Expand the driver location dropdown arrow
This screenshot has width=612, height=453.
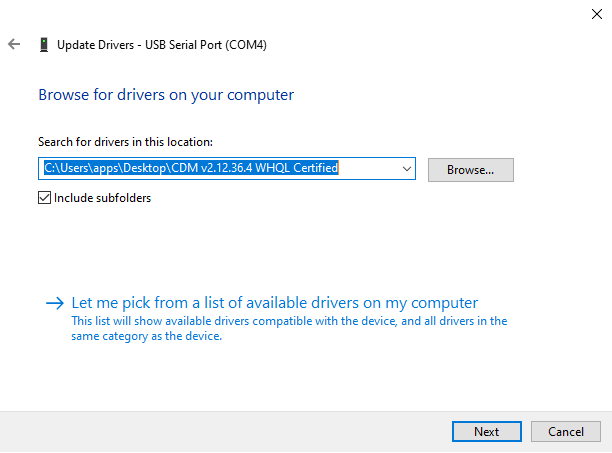click(406, 169)
